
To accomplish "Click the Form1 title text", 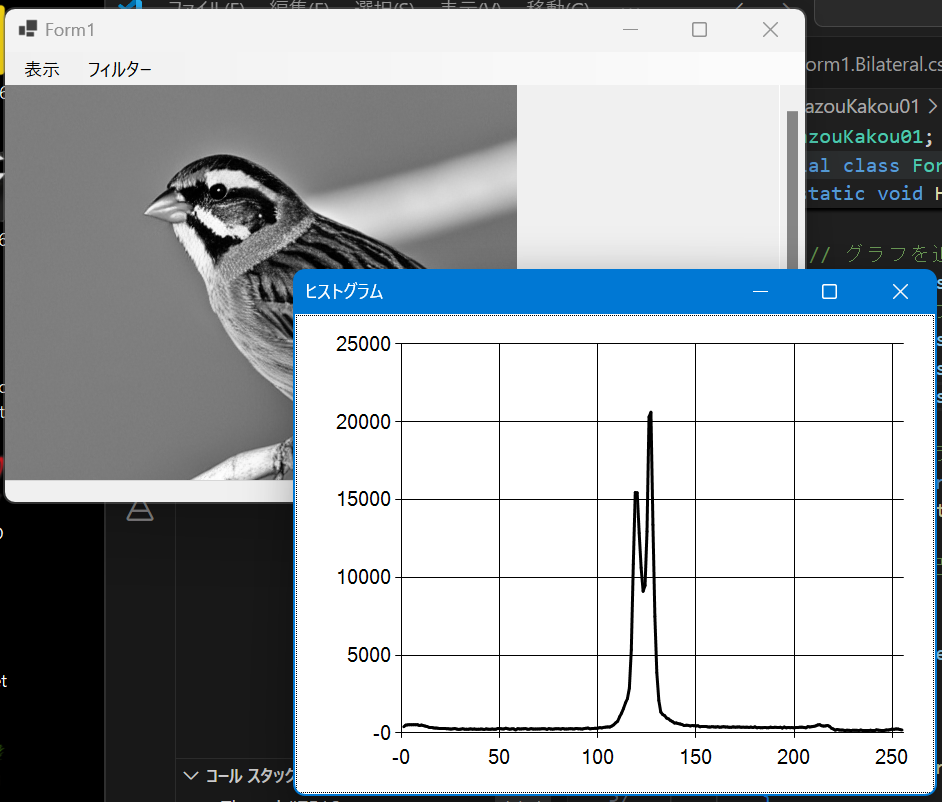I will click(70, 29).
